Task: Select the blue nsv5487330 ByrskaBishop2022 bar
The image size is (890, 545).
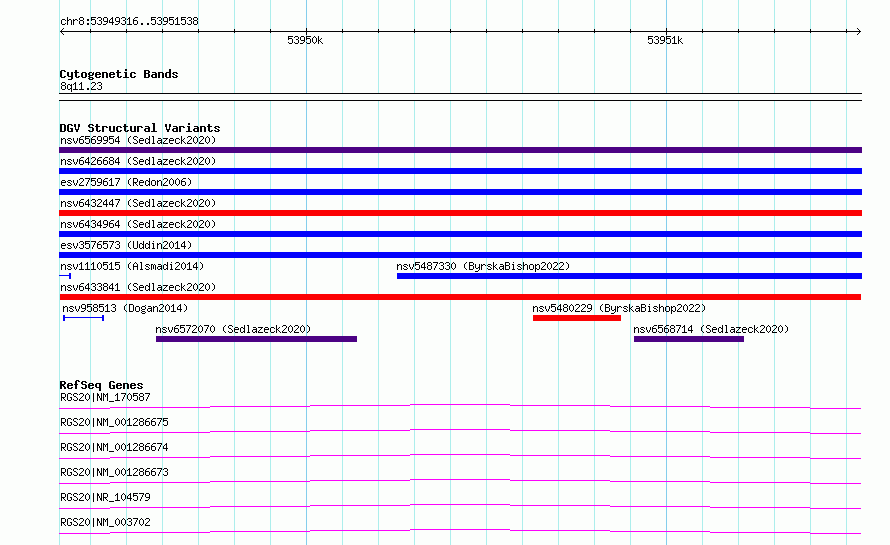Action: click(x=629, y=276)
